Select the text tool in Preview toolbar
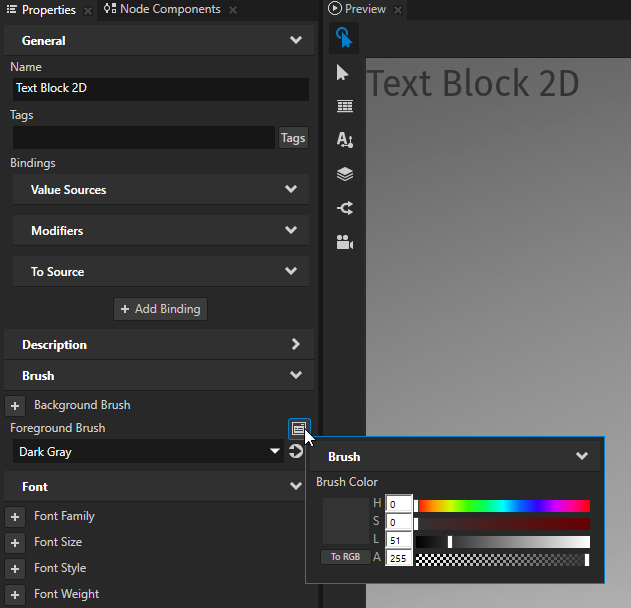 [x=345, y=140]
